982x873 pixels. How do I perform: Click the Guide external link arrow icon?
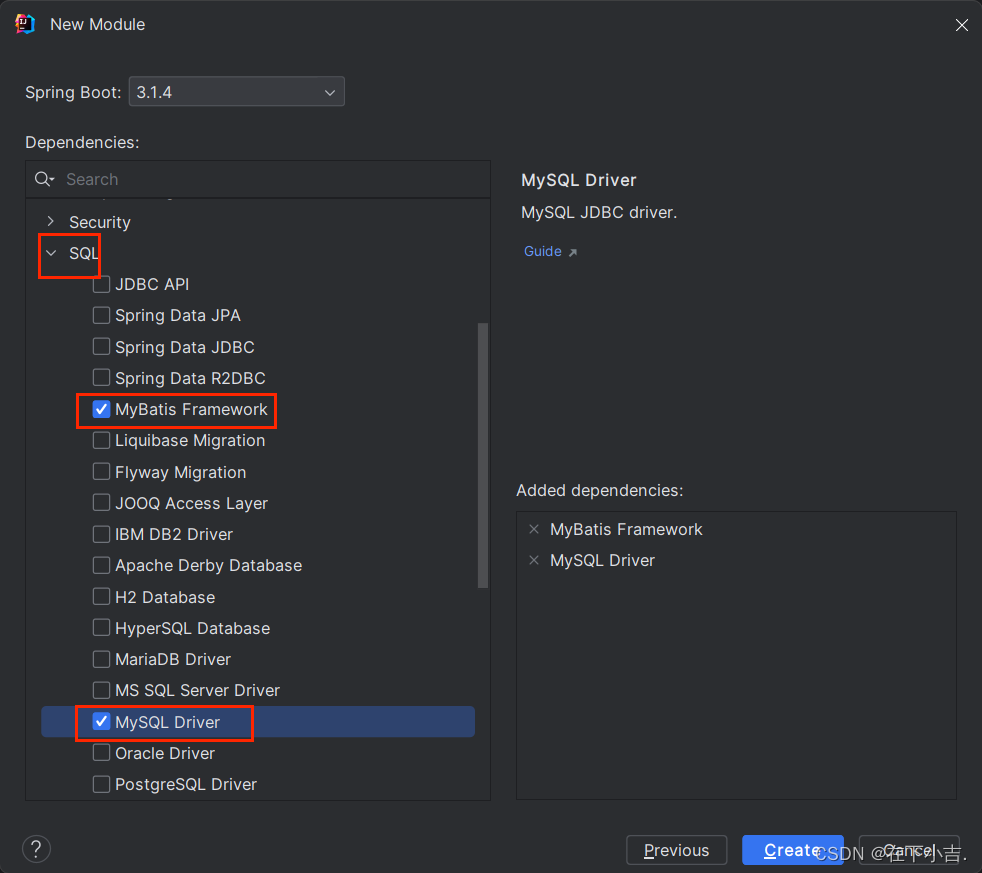click(x=572, y=252)
